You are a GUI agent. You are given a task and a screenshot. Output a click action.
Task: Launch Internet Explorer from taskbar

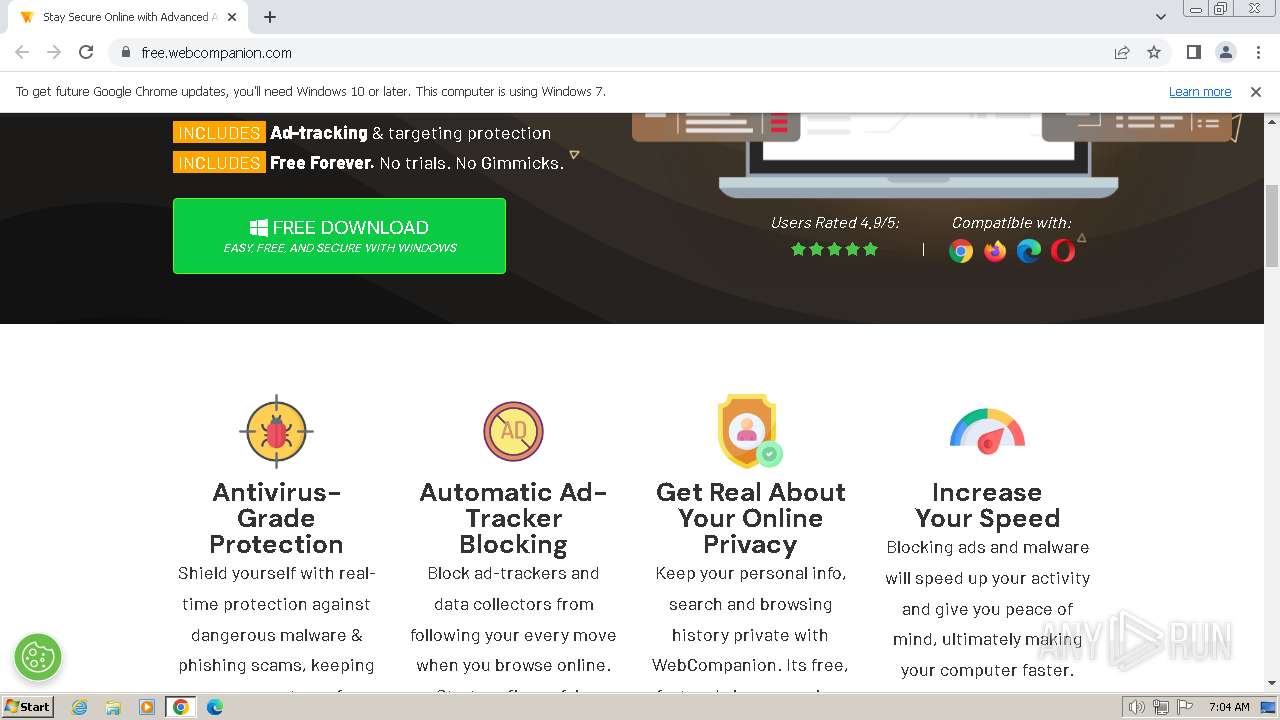pyautogui.click(x=79, y=707)
